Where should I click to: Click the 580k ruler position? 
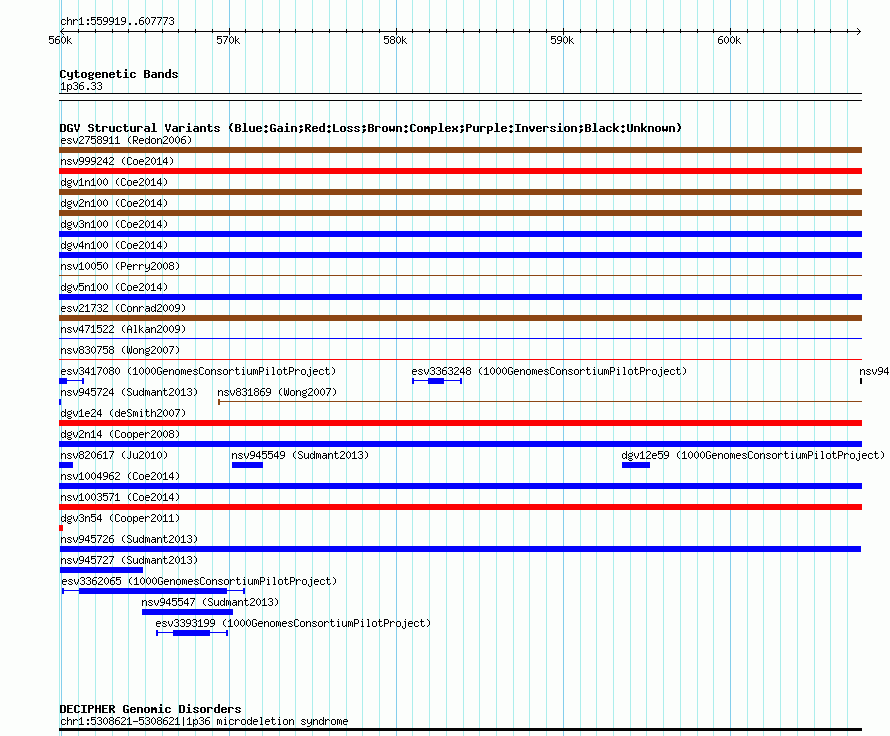[395, 40]
